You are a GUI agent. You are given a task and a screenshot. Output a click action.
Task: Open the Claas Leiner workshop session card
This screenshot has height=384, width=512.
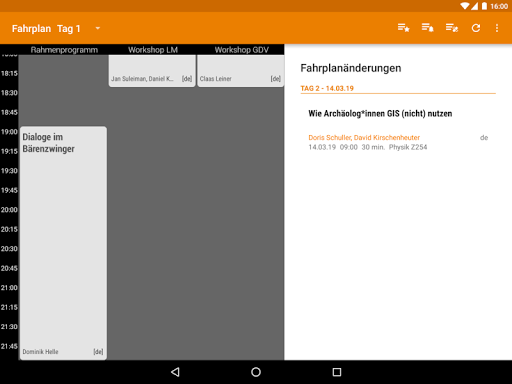pos(241,71)
